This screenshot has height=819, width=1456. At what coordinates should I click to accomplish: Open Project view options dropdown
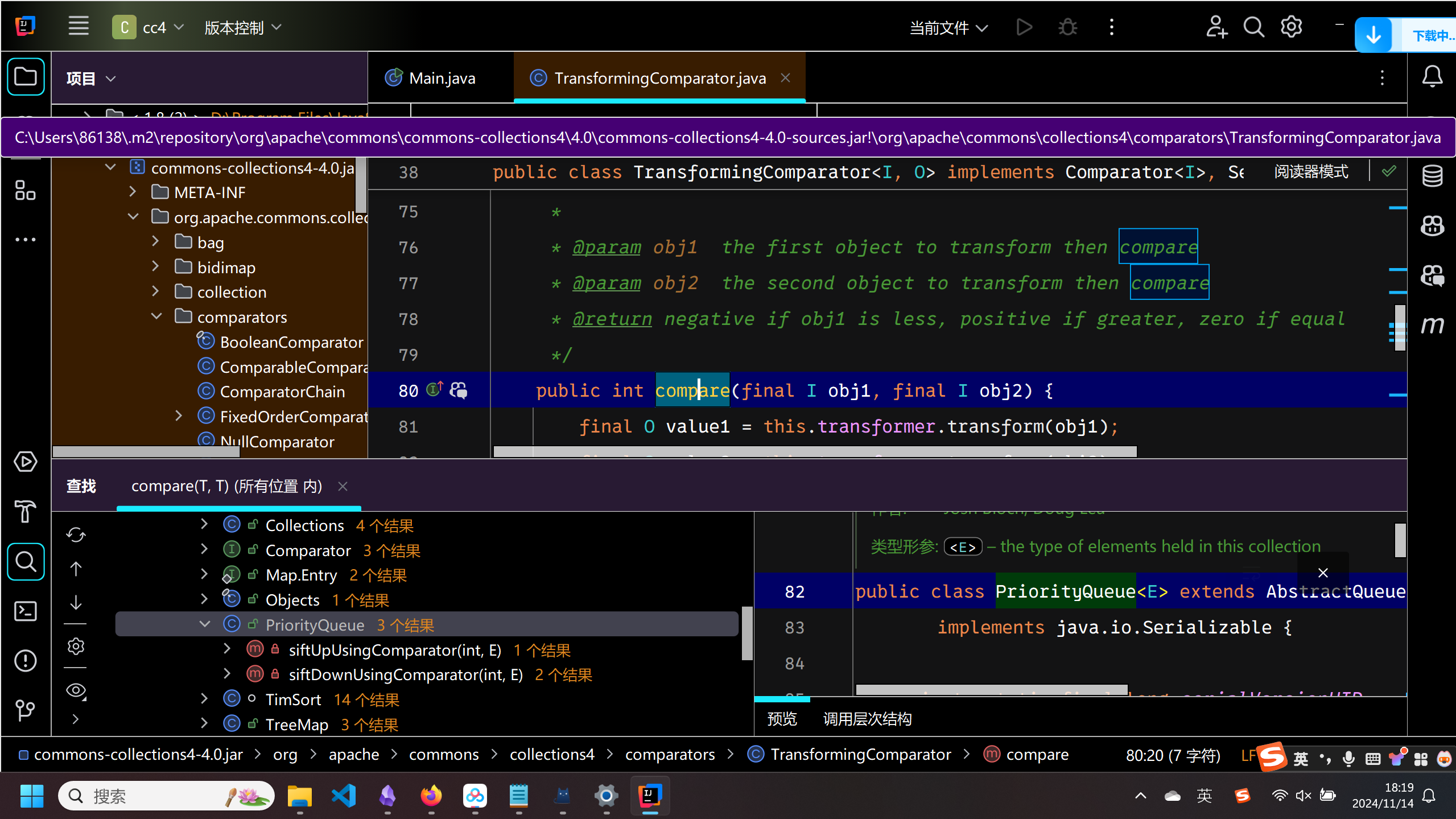pyautogui.click(x=110, y=79)
